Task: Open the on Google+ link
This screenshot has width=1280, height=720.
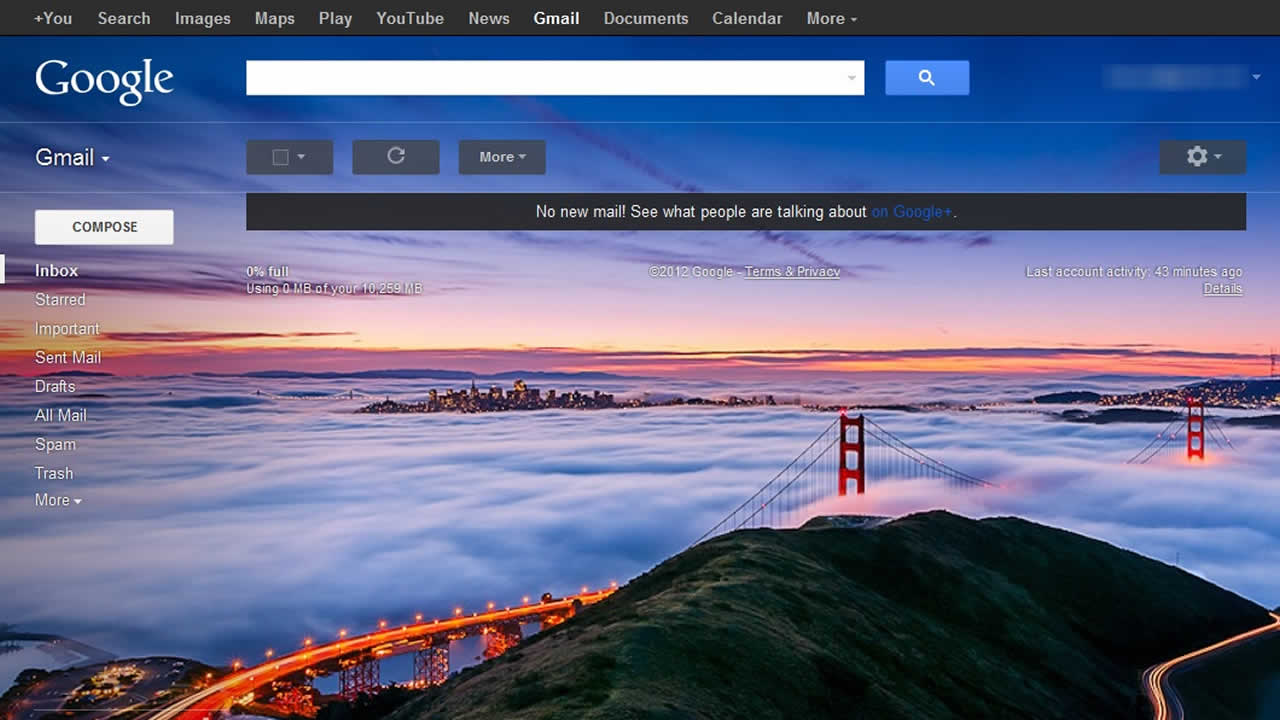Action: click(x=911, y=211)
